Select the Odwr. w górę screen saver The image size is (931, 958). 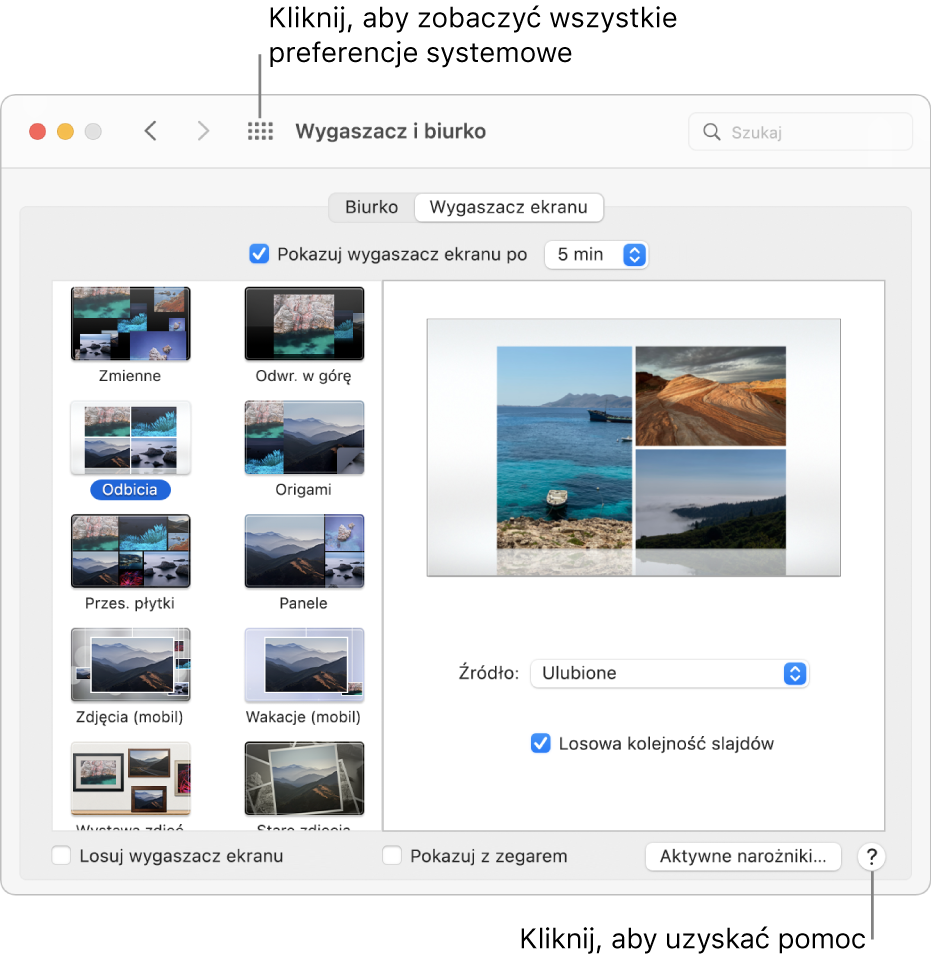304,324
